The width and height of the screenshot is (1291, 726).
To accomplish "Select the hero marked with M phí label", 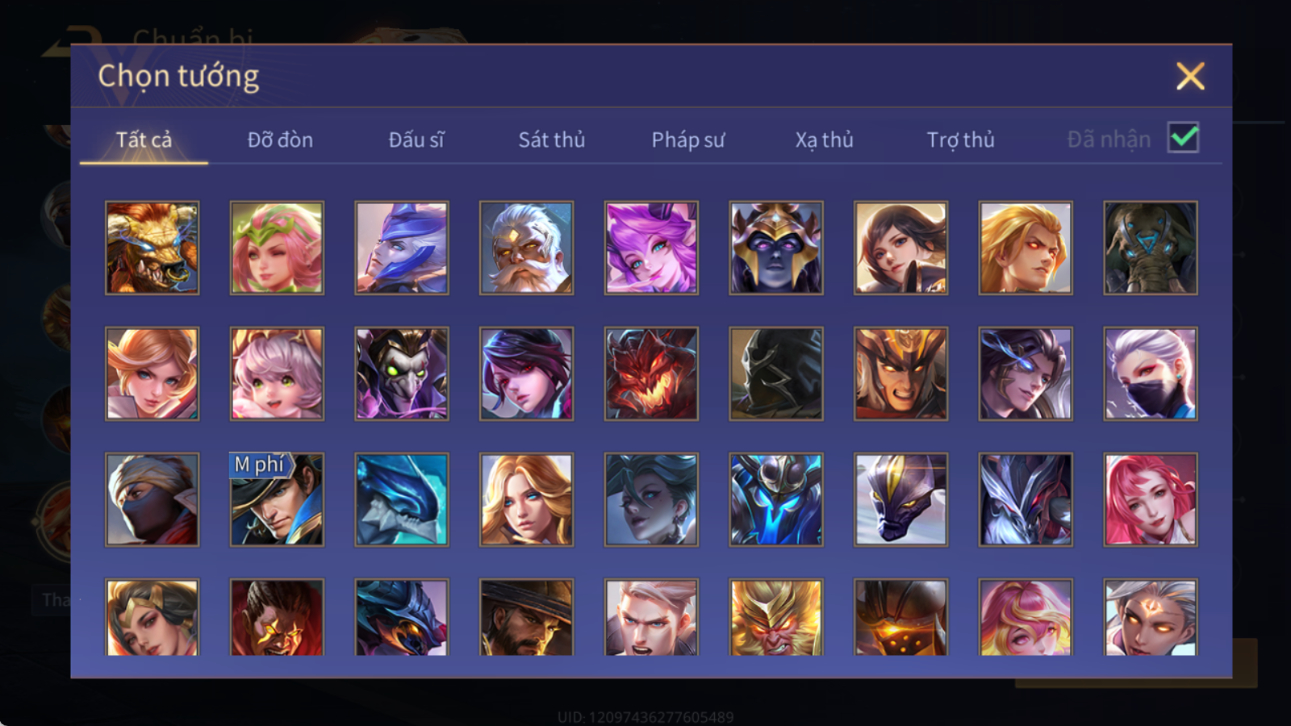I will coord(277,500).
